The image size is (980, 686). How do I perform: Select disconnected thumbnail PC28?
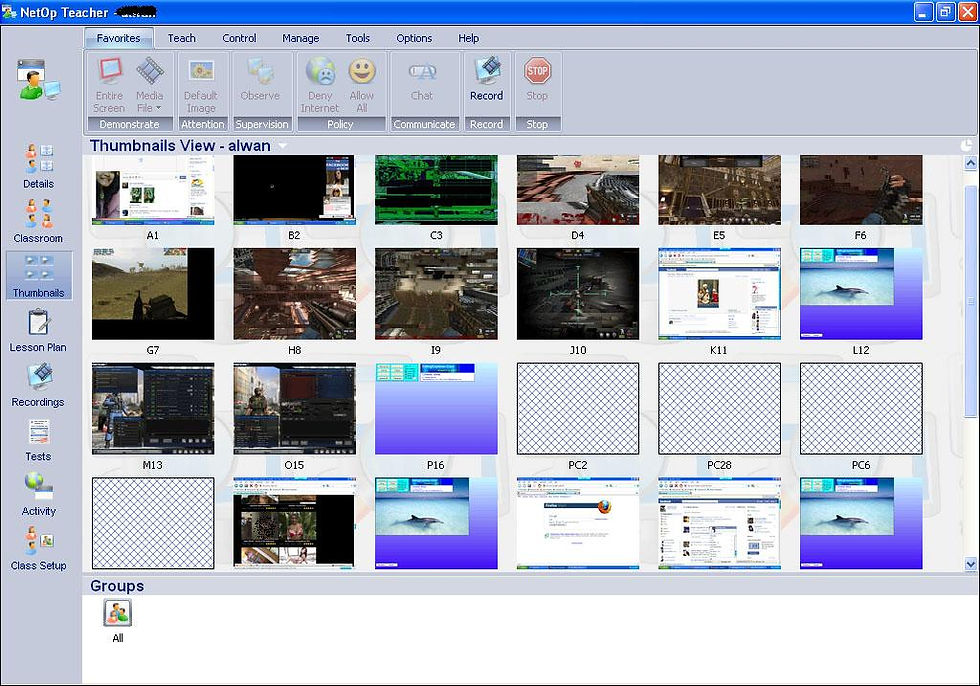click(719, 409)
